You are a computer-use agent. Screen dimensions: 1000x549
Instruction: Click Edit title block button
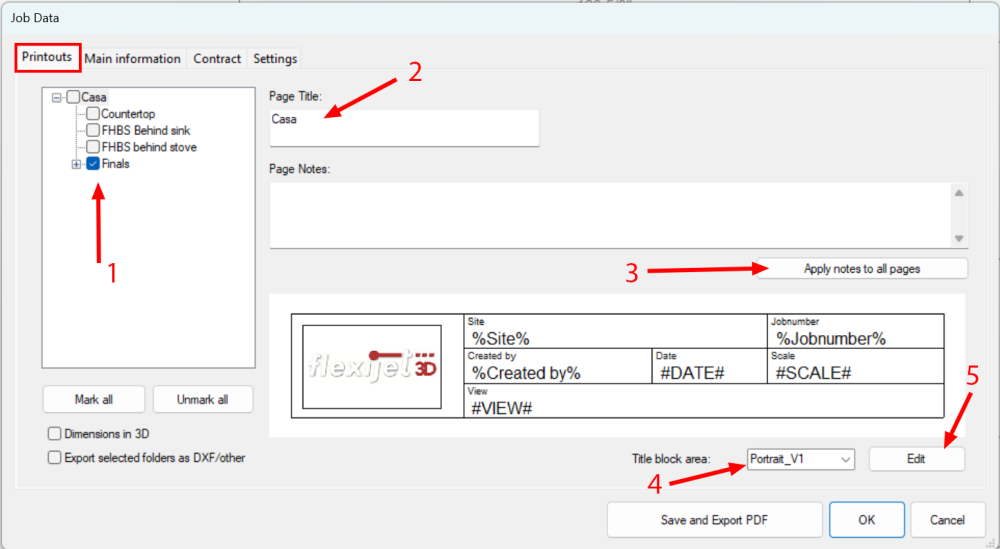point(916,459)
